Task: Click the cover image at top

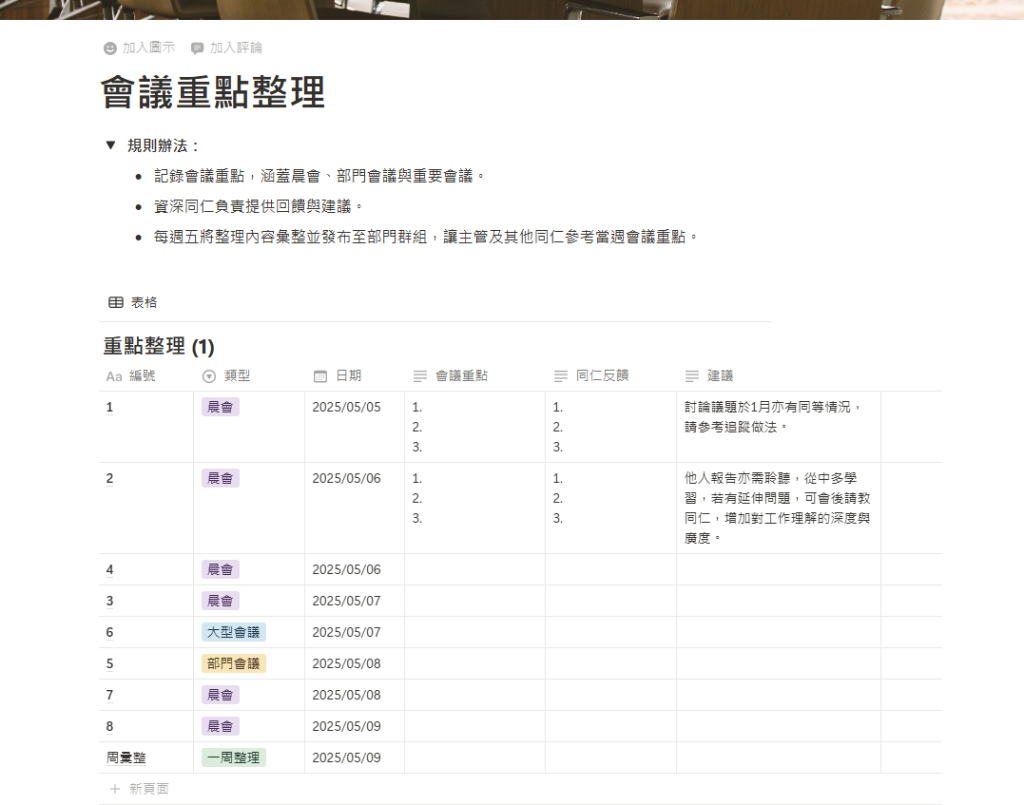Action: (512, 10)
